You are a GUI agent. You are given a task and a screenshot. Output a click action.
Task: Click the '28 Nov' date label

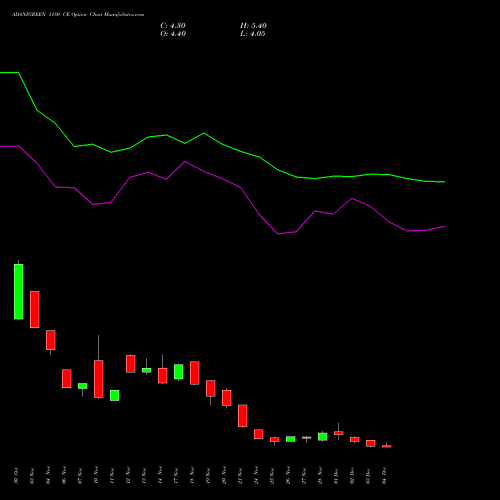coord(320,476)
